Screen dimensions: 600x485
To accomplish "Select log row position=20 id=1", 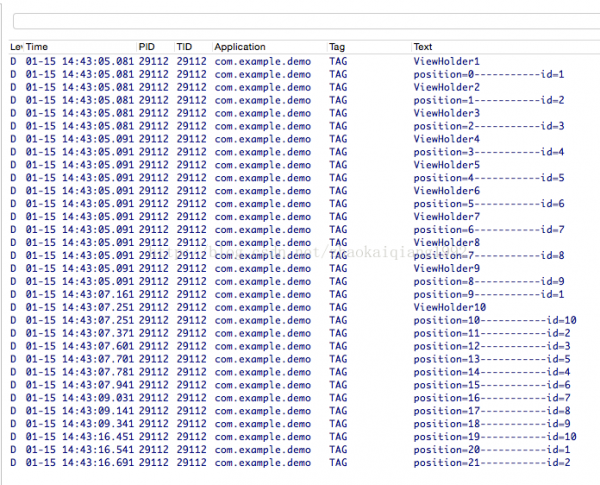I will [304, 450].
